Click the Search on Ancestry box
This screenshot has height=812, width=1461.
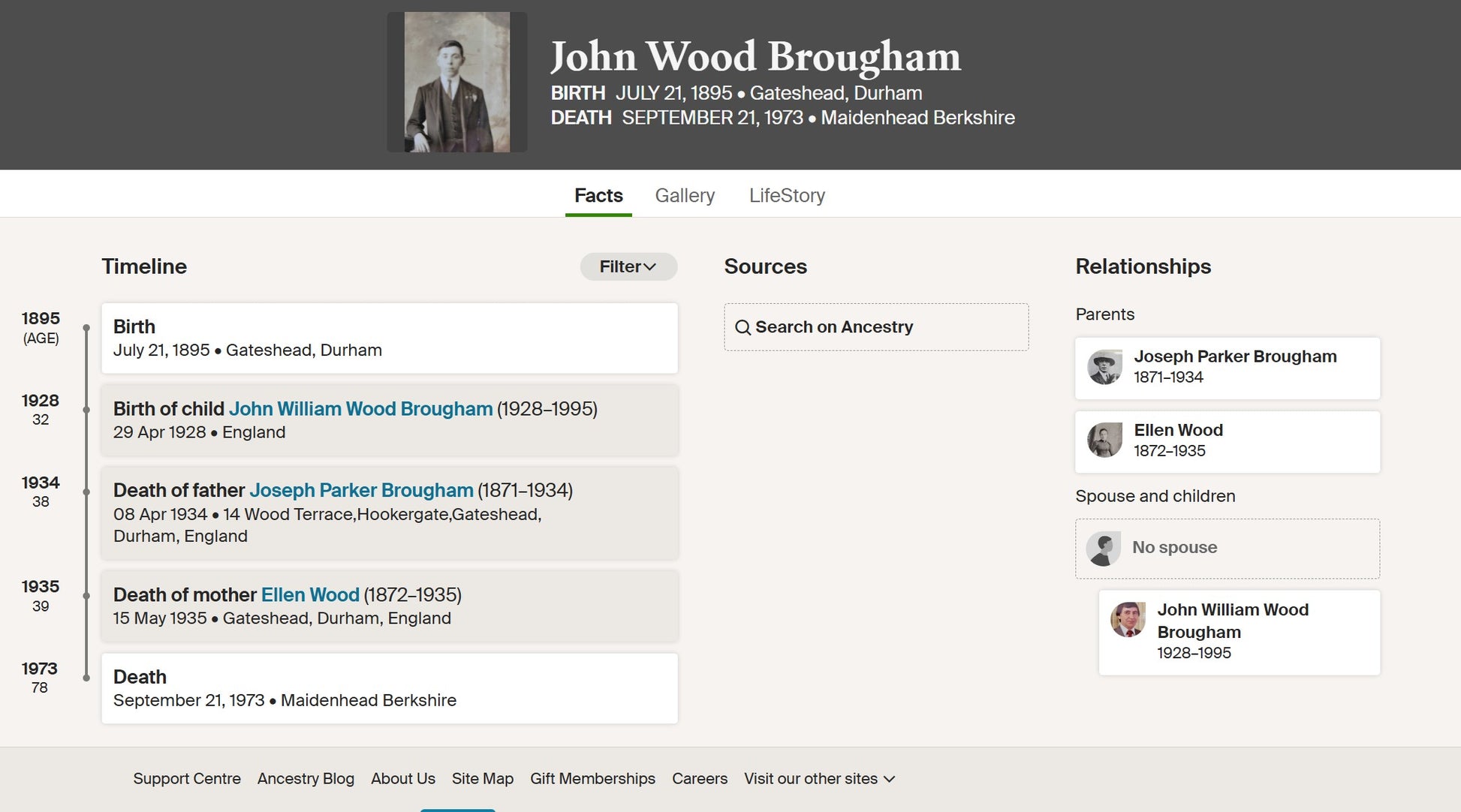click(876, 327)
